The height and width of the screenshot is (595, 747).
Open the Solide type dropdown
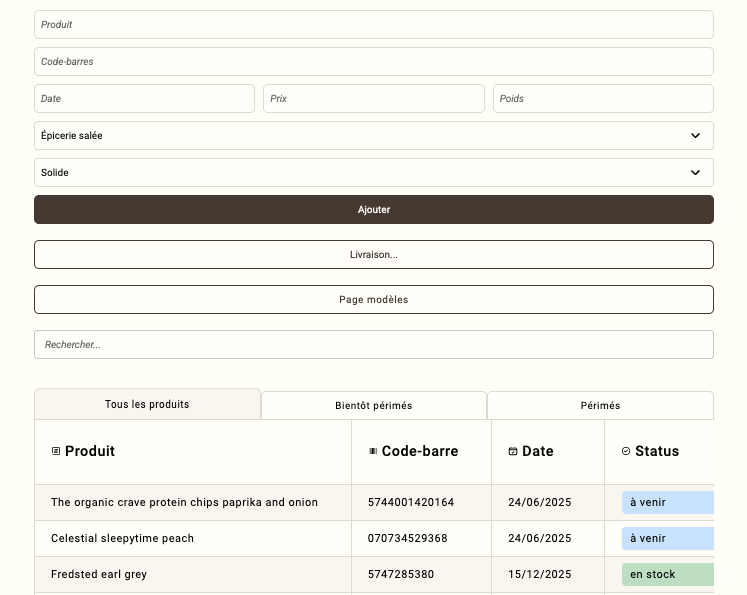tap(374, 172)
